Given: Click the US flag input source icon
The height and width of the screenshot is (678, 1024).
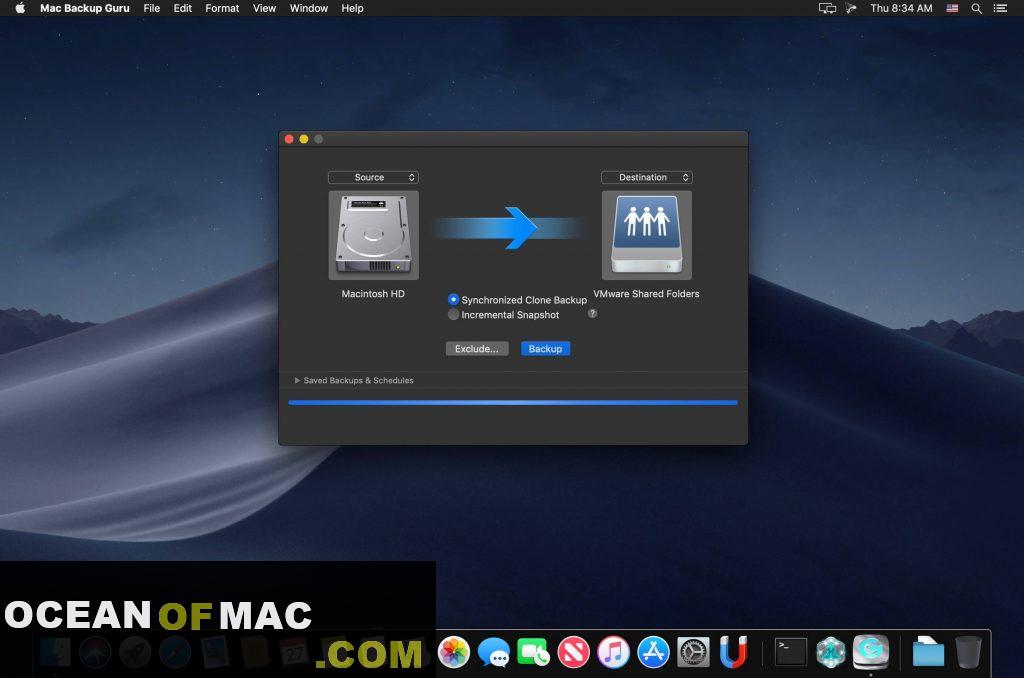Looking at the screenshot, I should click(x=952, y=8).
